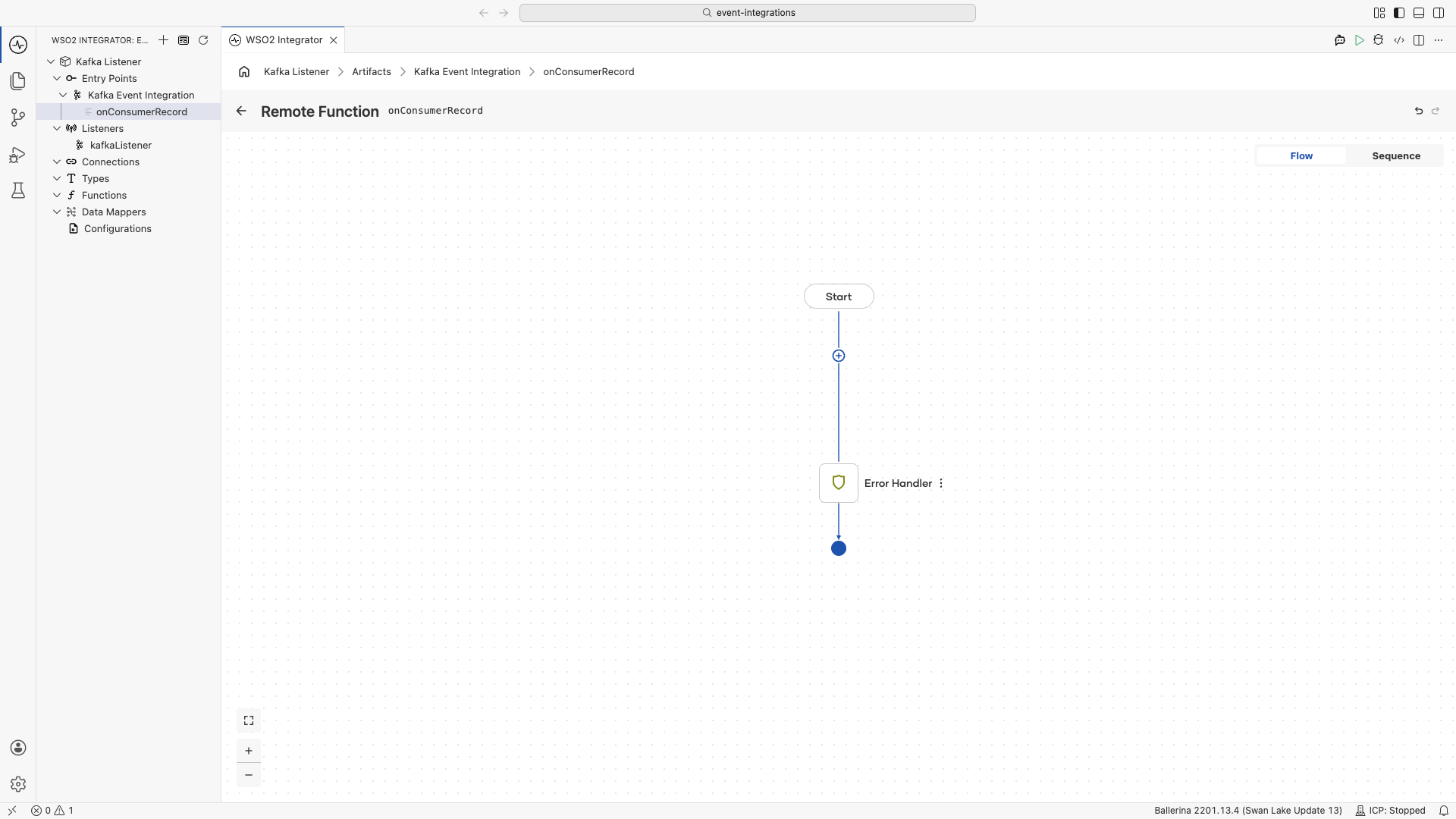Zoom in on the flow diagram
This screenshot has width=1456, height=819.
click(249, 751)
